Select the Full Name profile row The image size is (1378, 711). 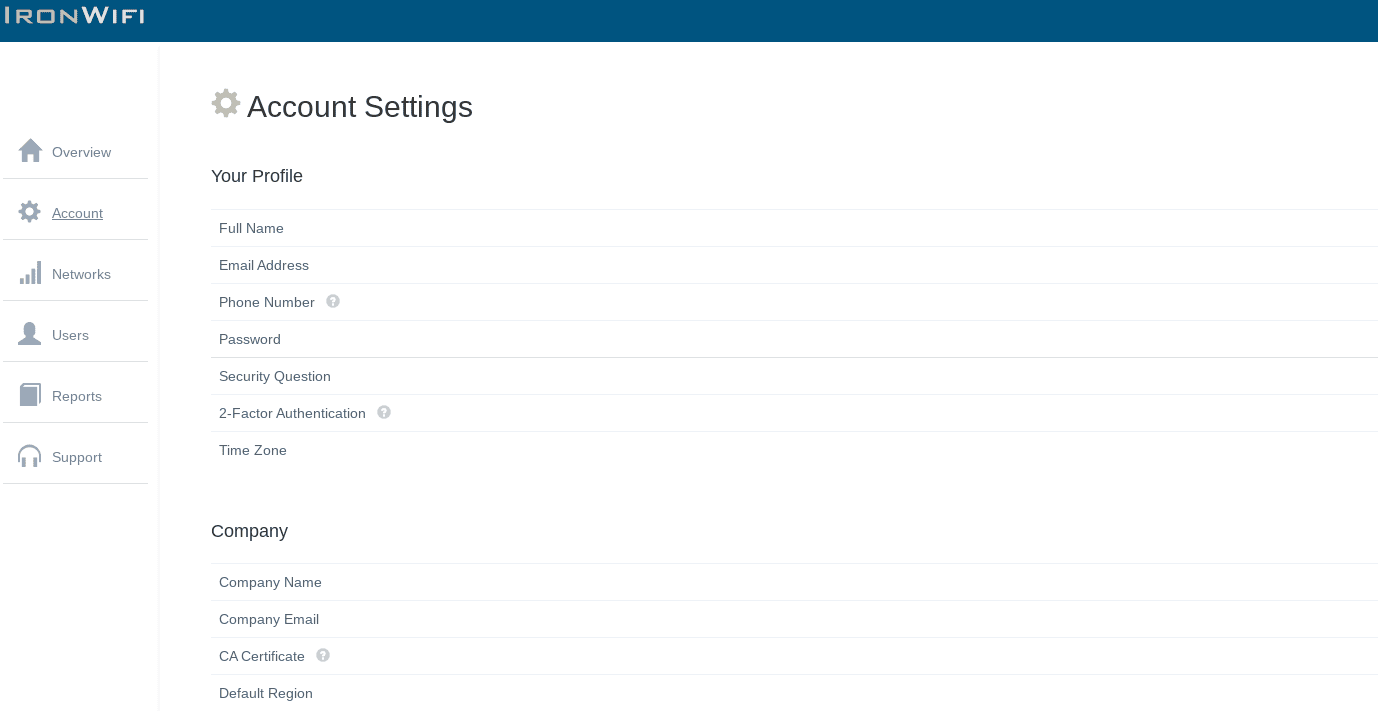click(252, 228)
